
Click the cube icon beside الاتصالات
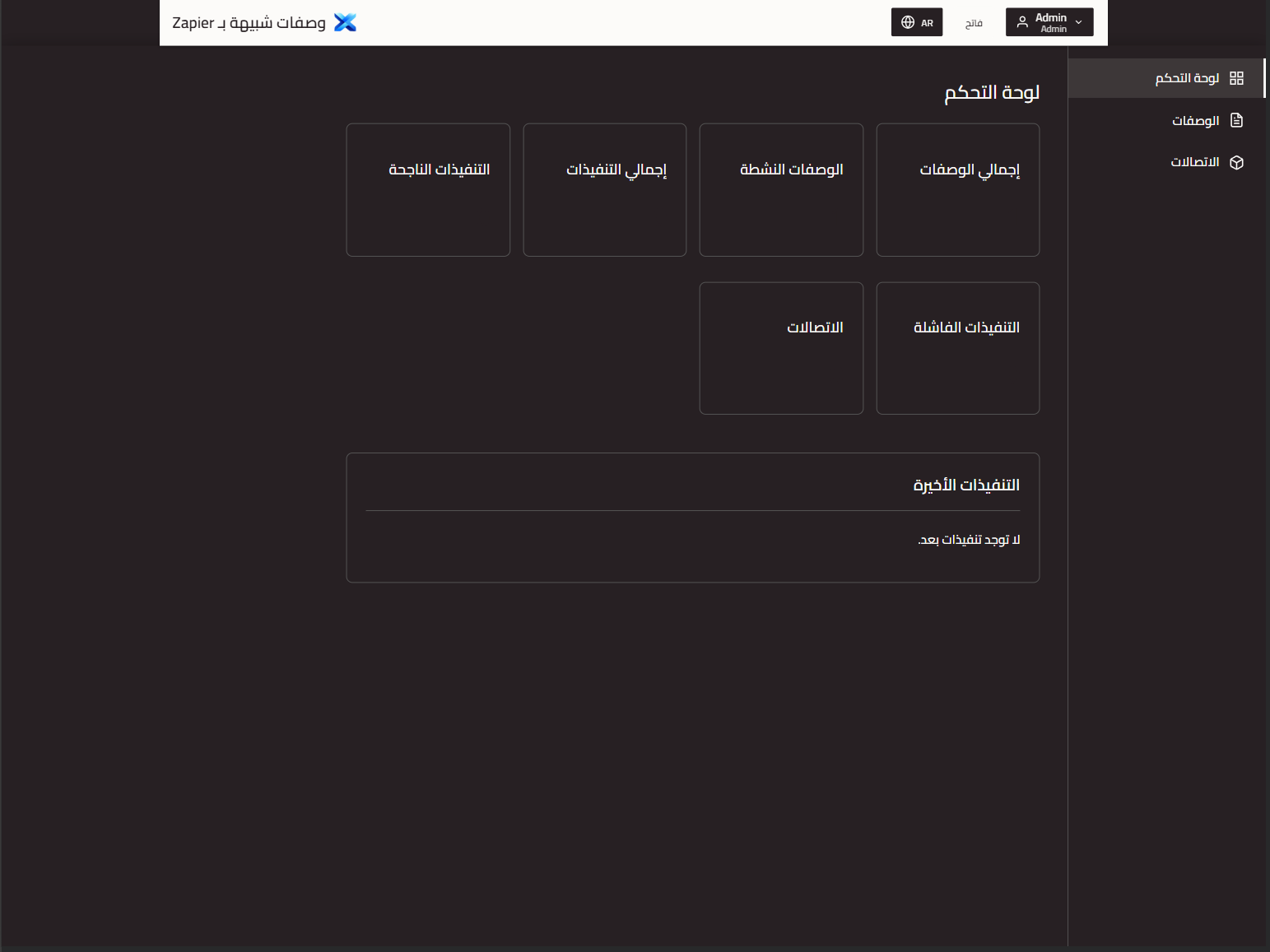[x=1238, y=162]
